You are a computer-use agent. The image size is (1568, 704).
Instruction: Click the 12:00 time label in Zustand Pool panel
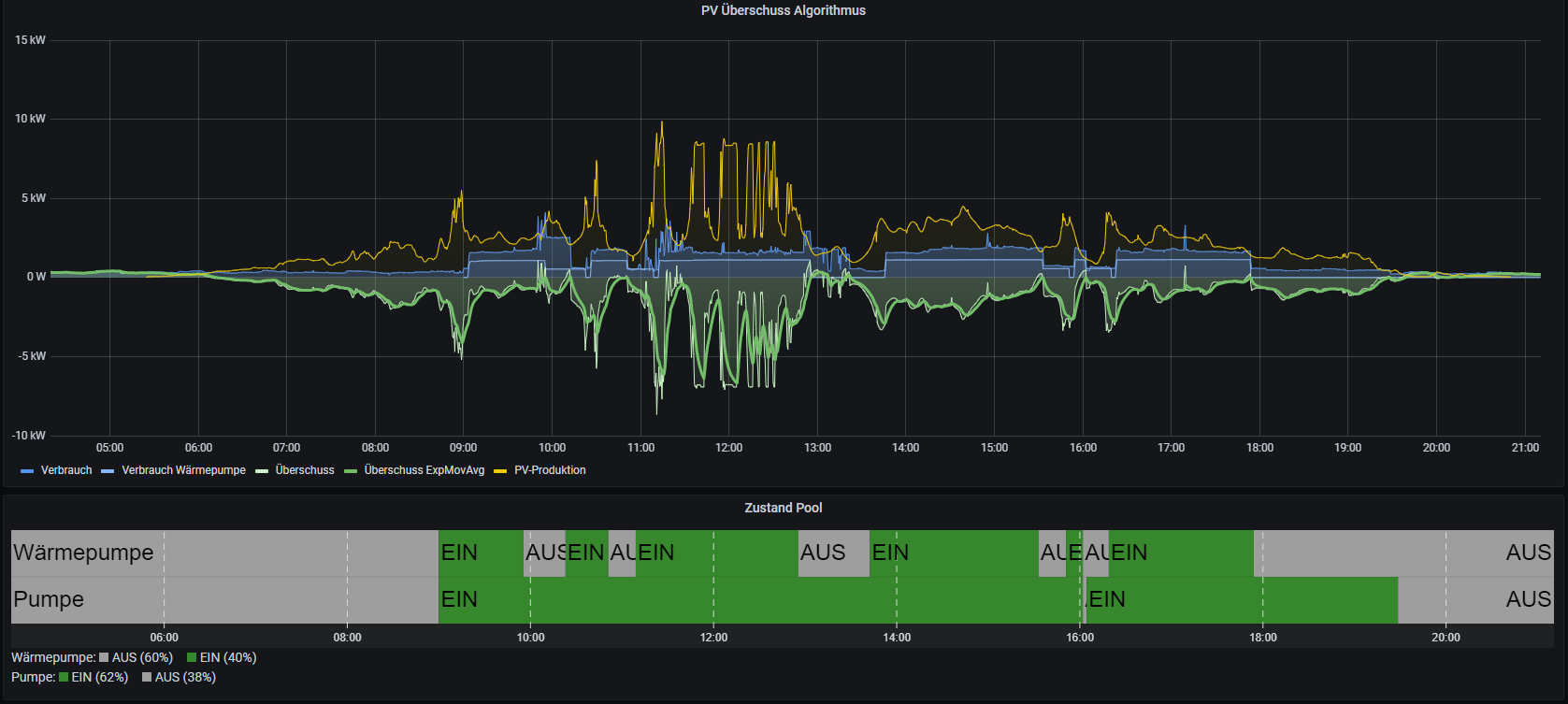pos(713,638)
